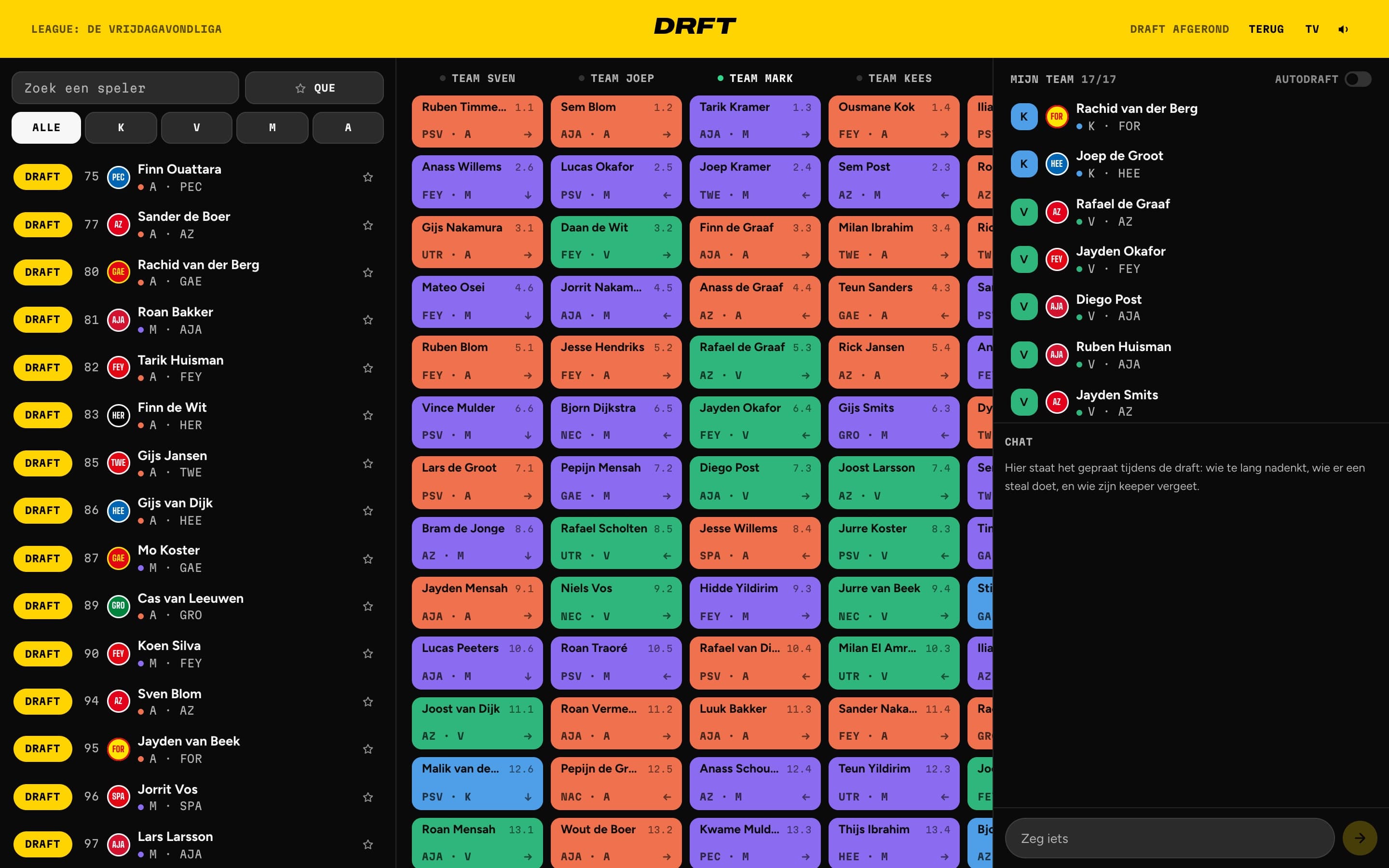
Task: Click Draft Afgerond status text
Action: (1180, 29)
